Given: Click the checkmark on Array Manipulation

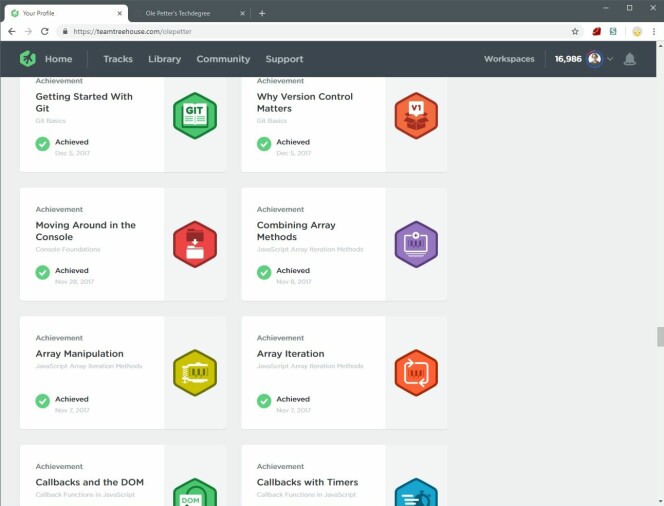Looking at the screenshot, I should [42, 401].
